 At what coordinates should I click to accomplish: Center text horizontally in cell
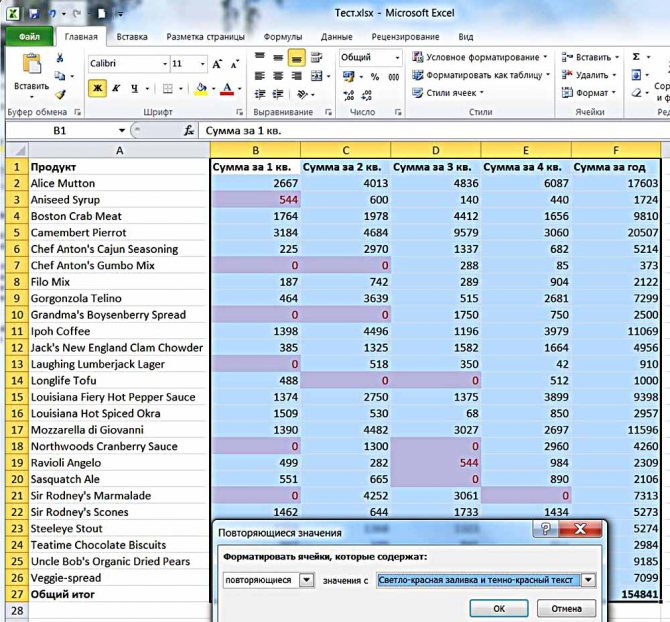click(x=278, y=76)
